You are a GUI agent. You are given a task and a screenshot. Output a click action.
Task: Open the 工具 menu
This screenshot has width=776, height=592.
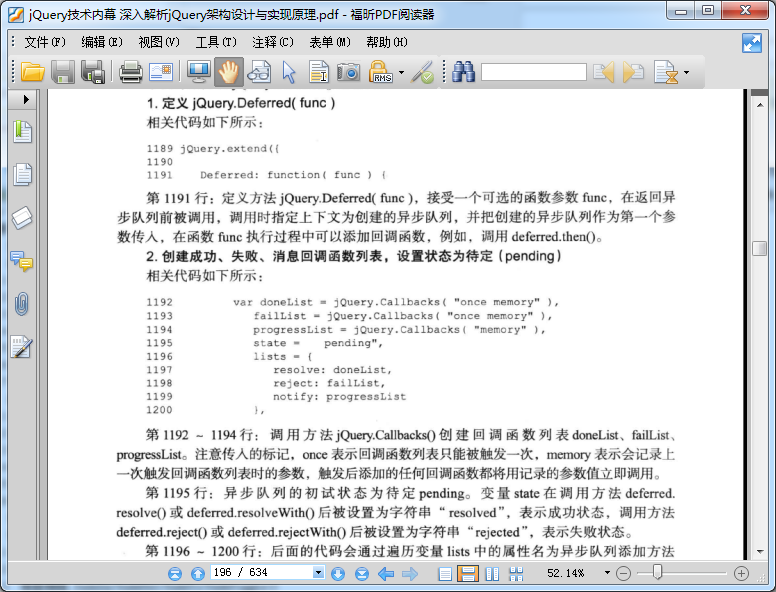pyautogui.click(x=216, y=43)
